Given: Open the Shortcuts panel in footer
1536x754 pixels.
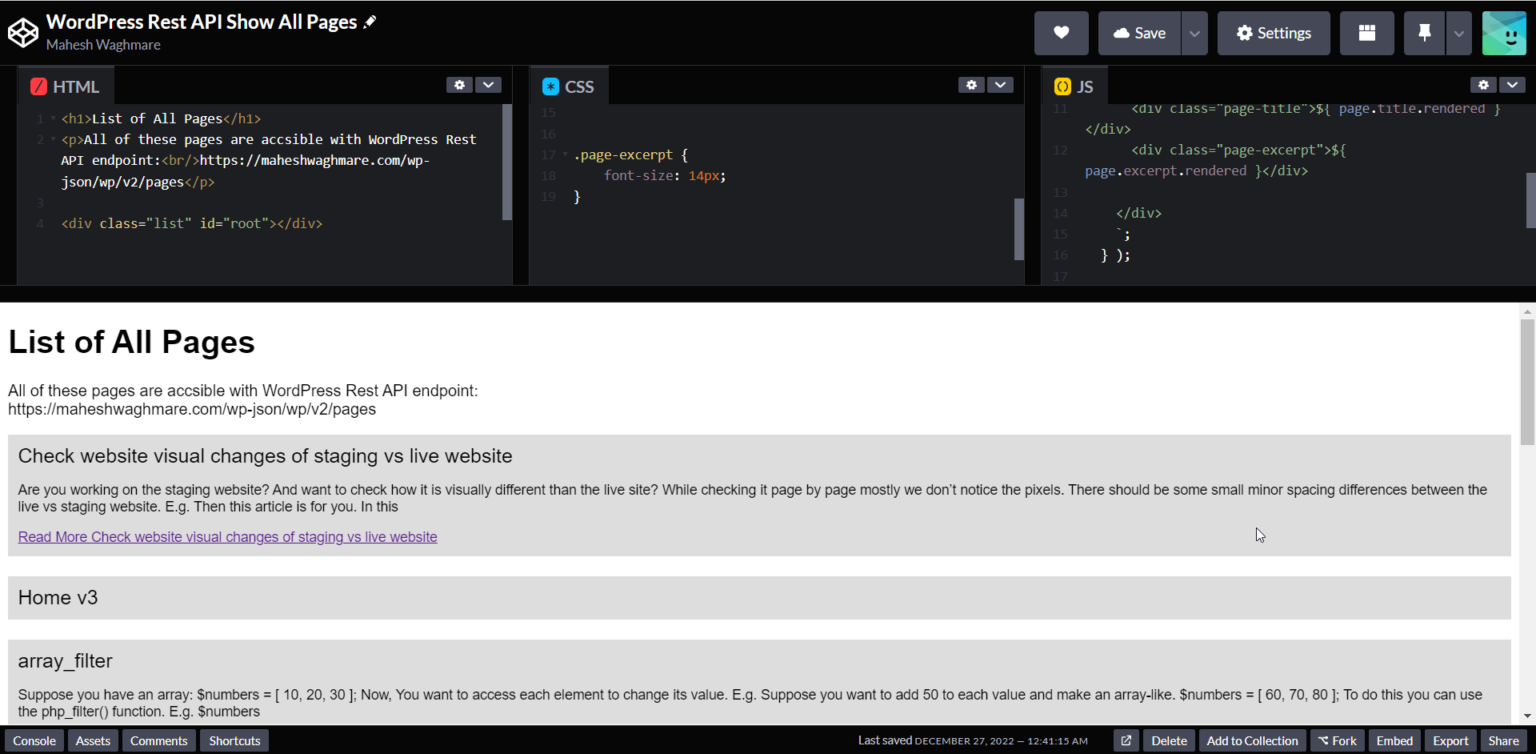Looking at the screenshot, I should [x=234, y=741].
